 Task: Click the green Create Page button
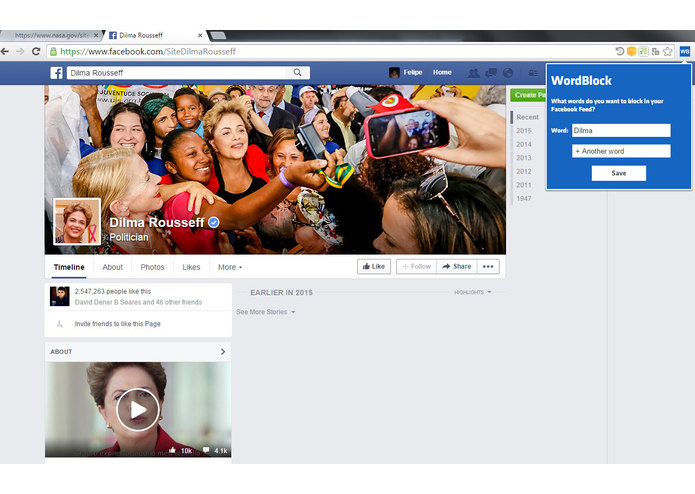(x=528, y=95)
